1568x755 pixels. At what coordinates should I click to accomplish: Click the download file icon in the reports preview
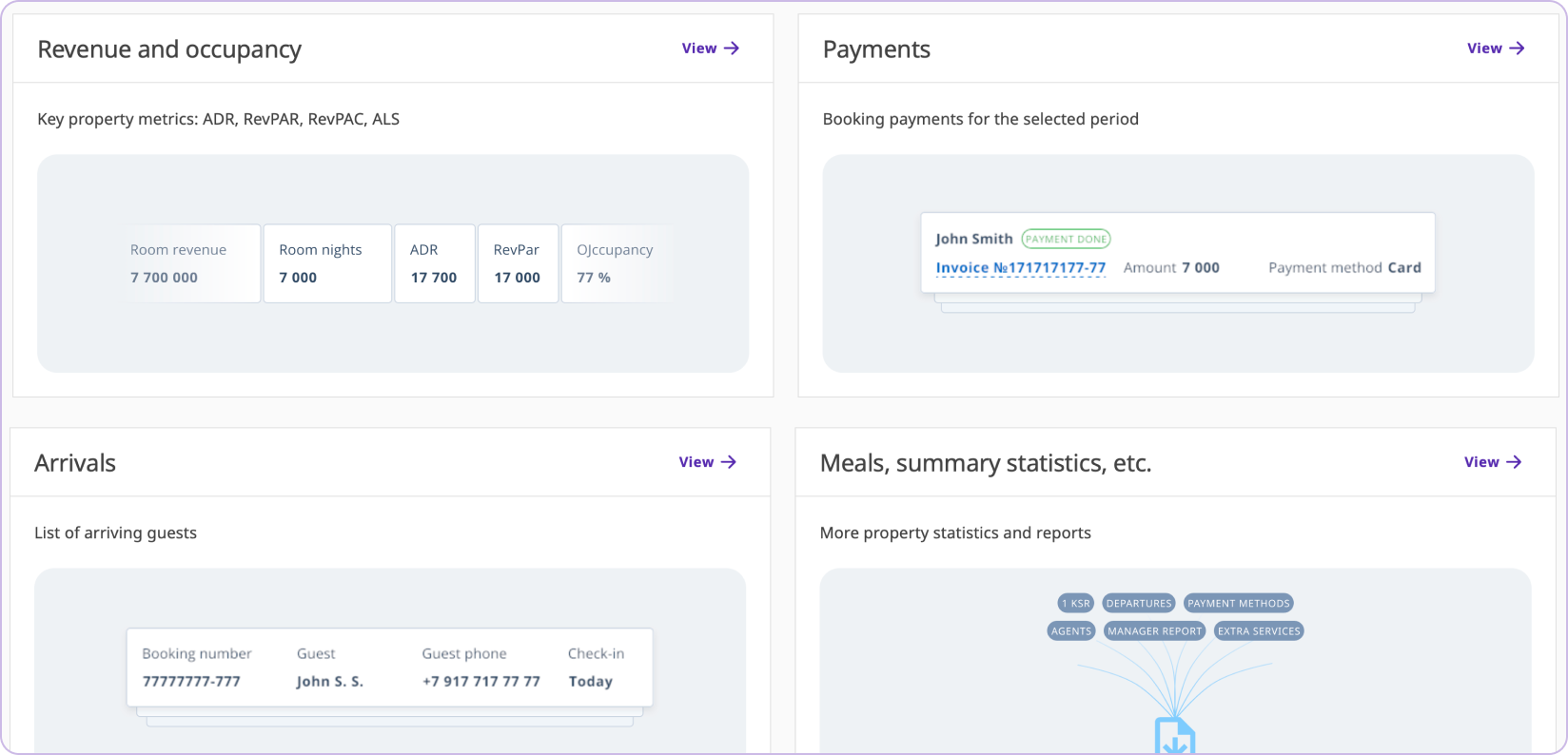1175,737
